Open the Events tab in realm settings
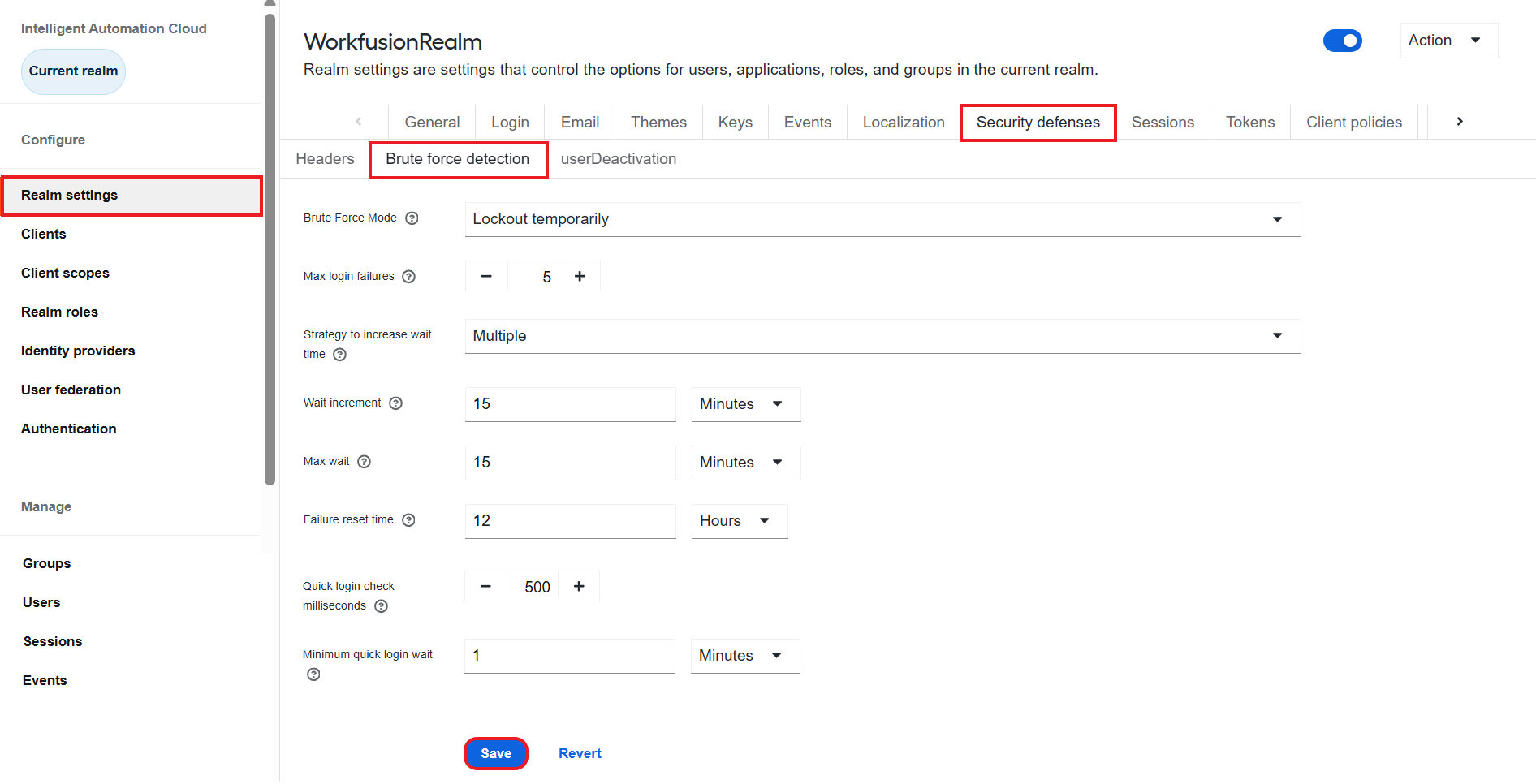Screen dimensions: 1536x784 pyautogui.click(x=808, y=122)
